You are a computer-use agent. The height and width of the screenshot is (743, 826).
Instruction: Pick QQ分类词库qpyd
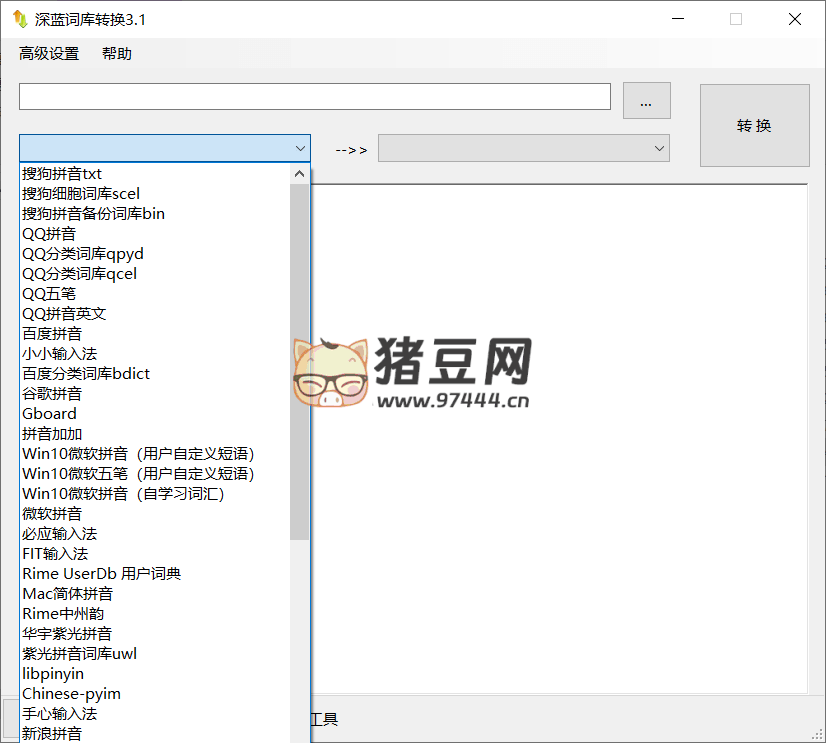(155, 254)
